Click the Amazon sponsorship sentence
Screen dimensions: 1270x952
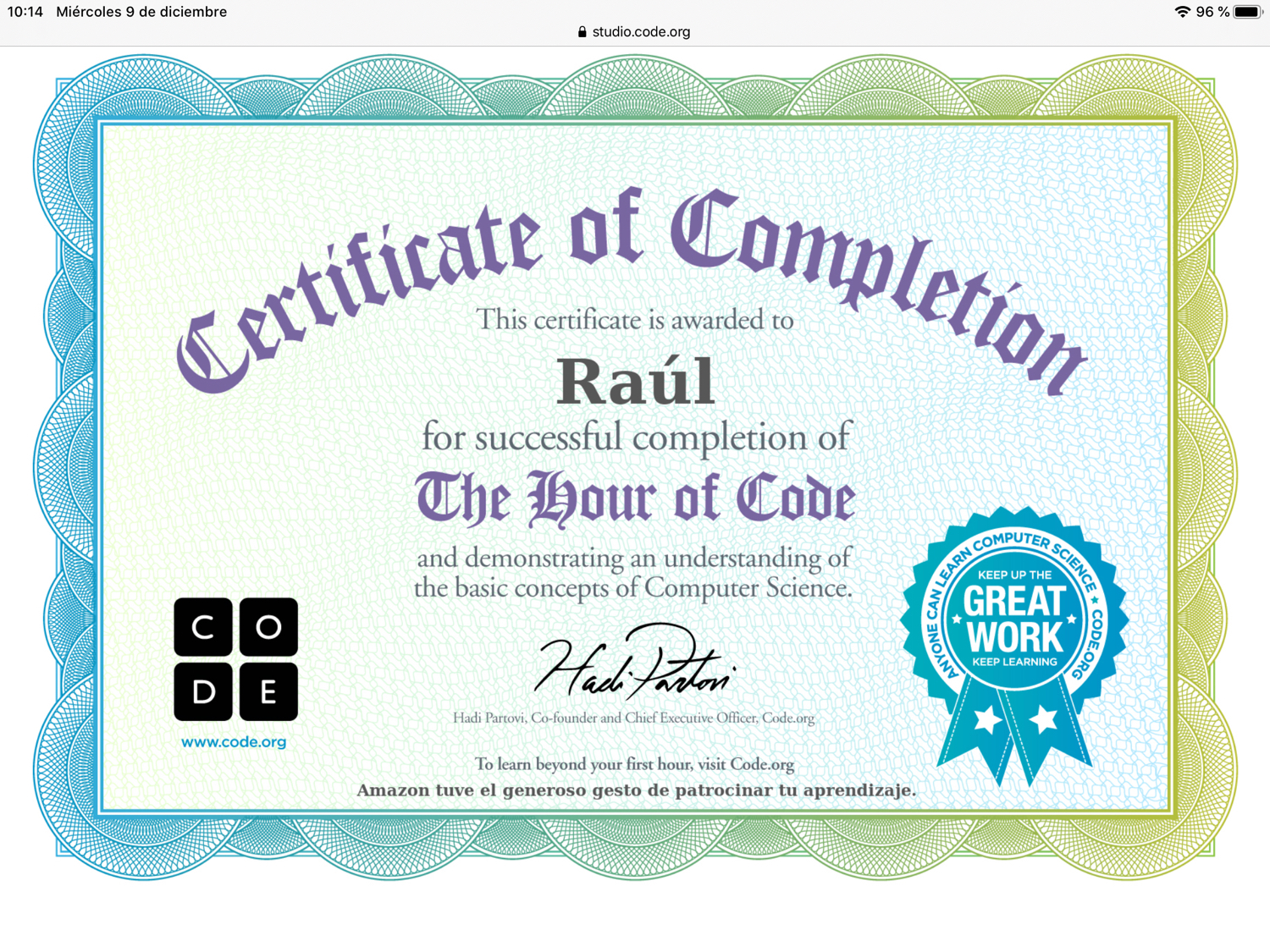point(636,790)
